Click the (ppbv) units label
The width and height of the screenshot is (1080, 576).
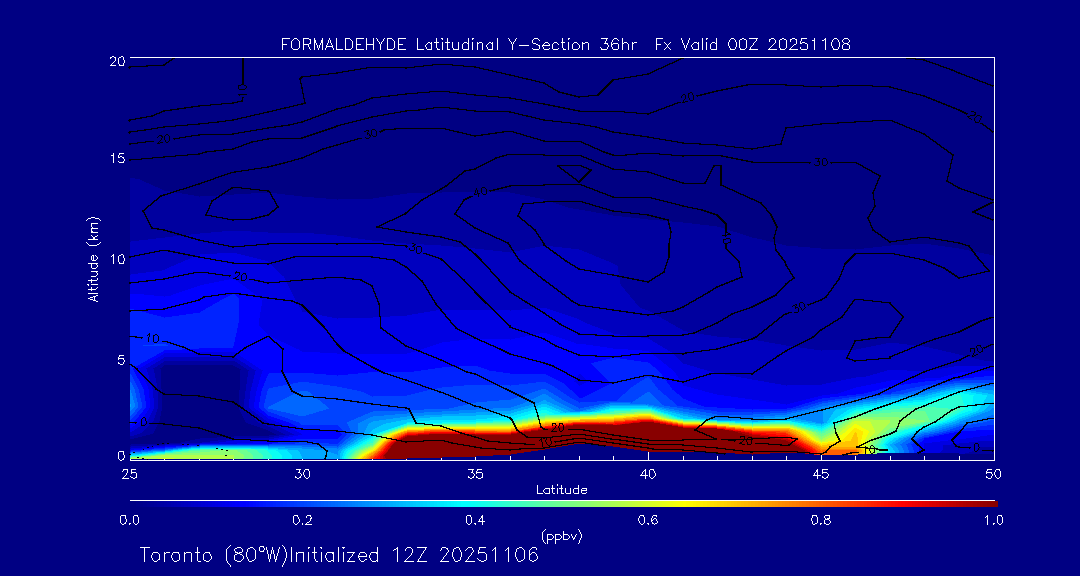pyautogui.click(x=561, y=536)
